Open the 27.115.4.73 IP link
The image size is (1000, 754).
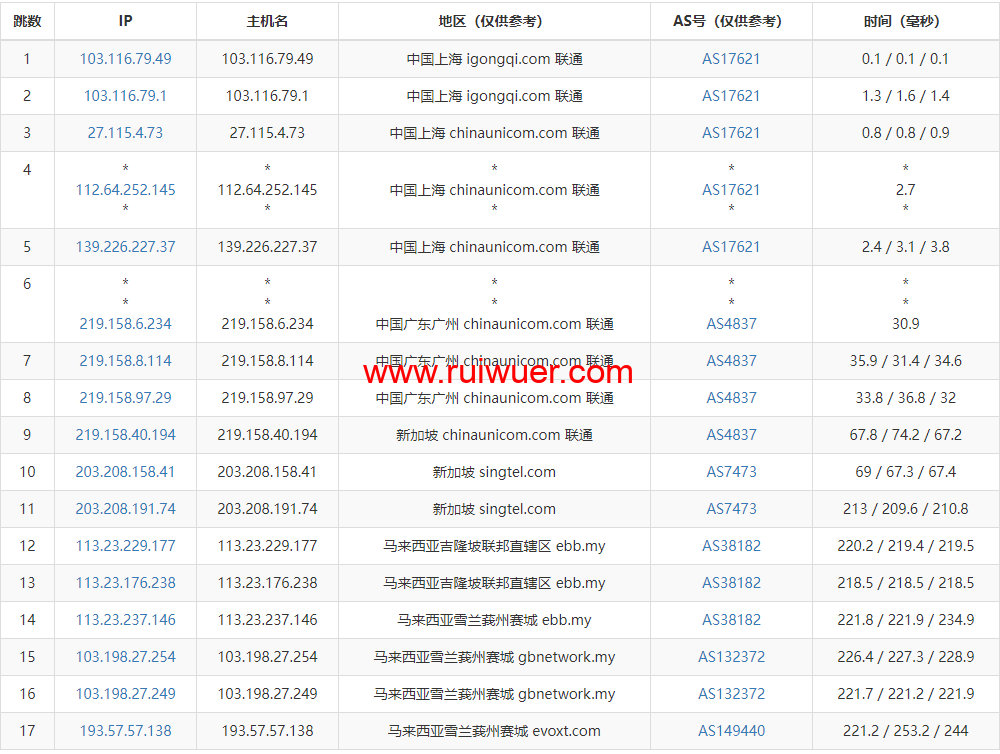point(125,133)
